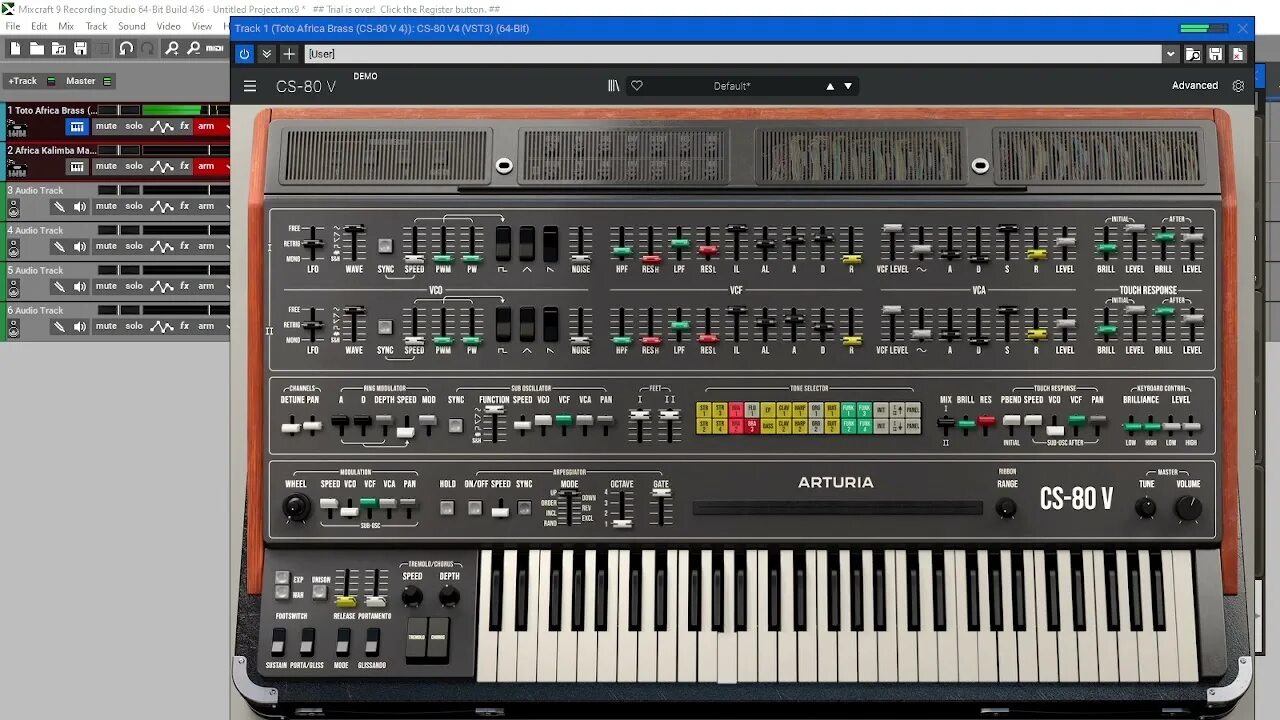This screenshot has width=1280, height=720.
Task: Open the MIDI toolbar button
Action: pos(216,48)
